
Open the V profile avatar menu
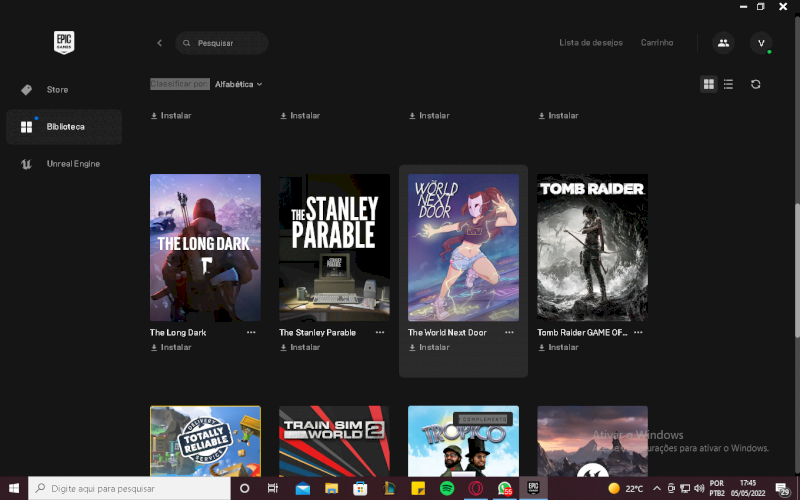coord(761,43)
